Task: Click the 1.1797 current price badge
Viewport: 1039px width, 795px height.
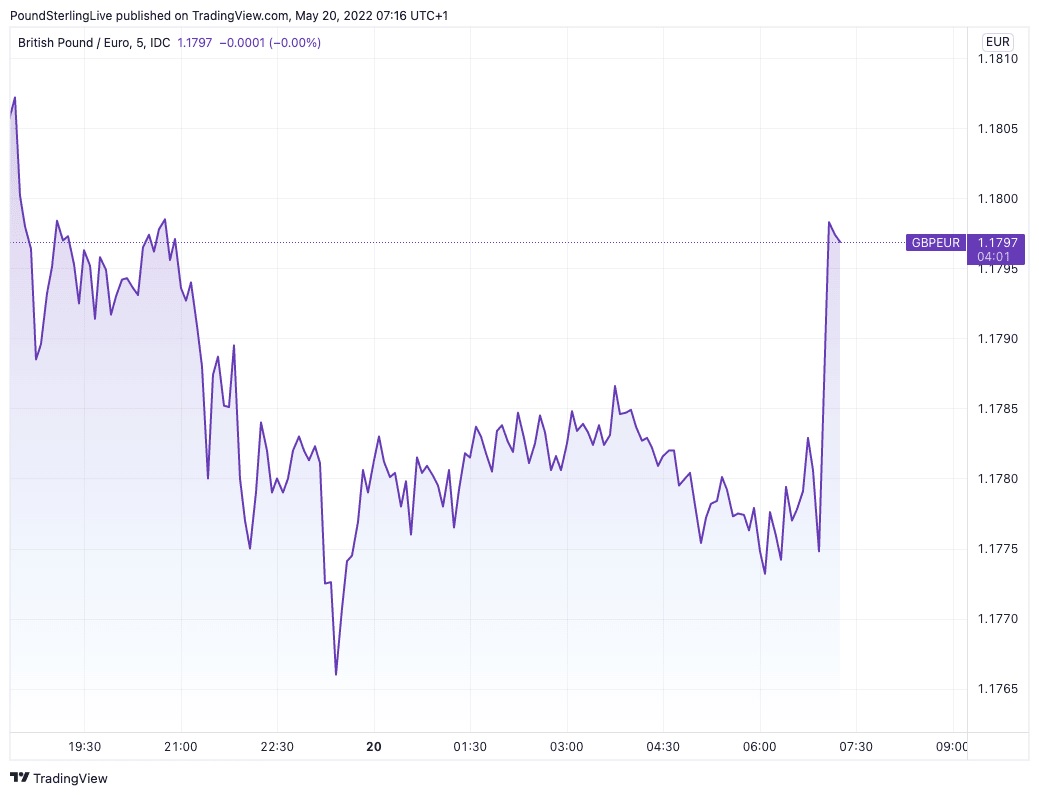Action: [x=997, y=242]
